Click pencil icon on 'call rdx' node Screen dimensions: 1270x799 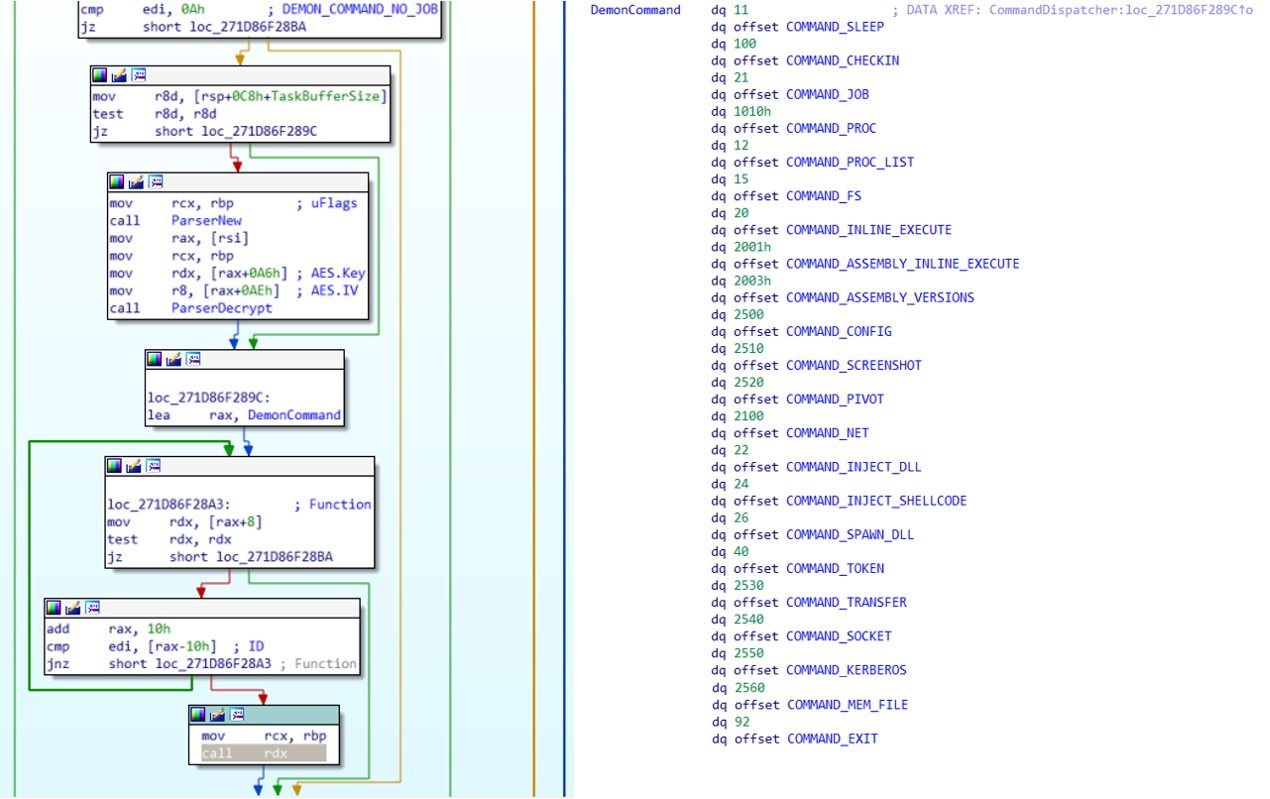[x=219, y=714]
